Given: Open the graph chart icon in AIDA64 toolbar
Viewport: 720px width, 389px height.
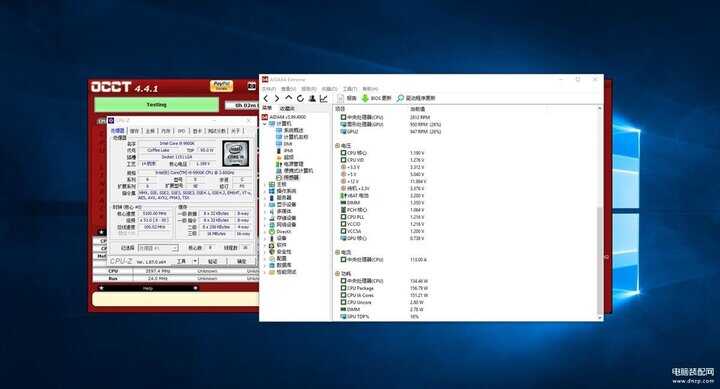Looking at the screenshot, I should (324, 98).
